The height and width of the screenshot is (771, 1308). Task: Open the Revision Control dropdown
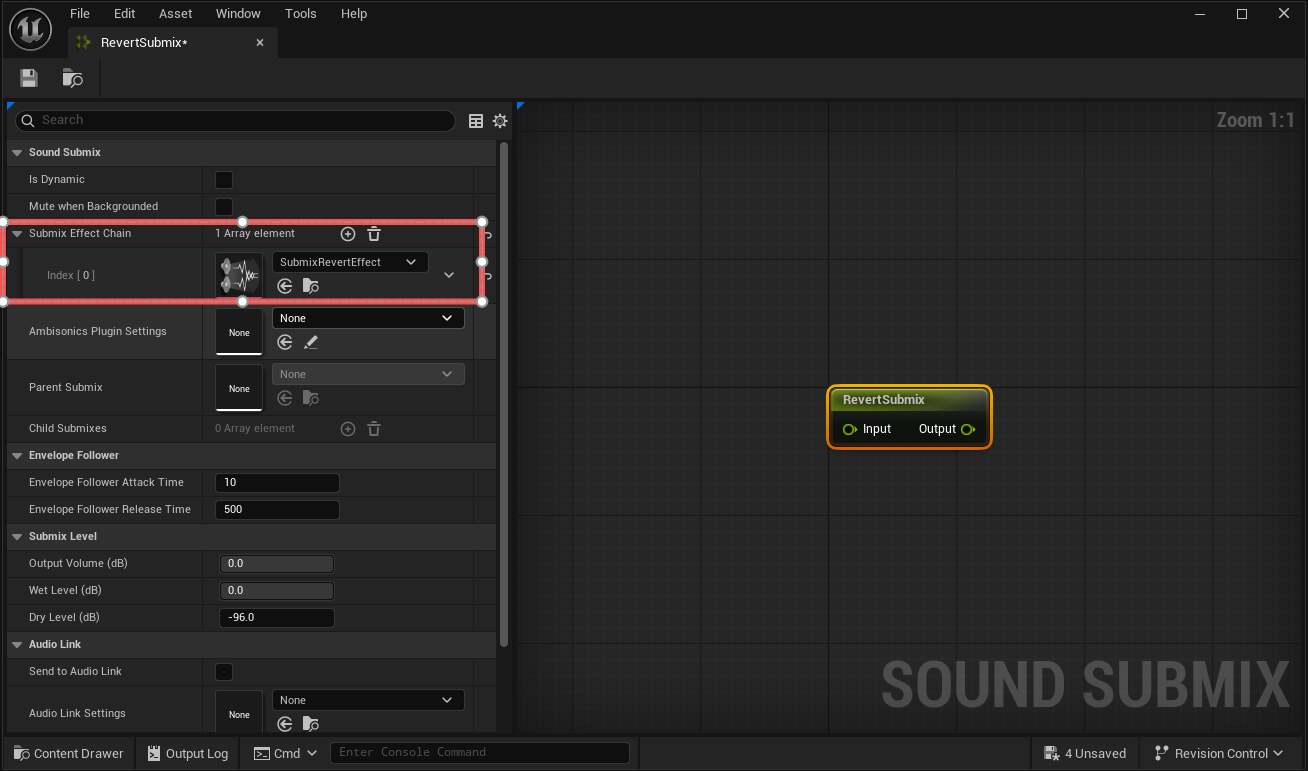pyautogui.click(x=1220, y=753)
